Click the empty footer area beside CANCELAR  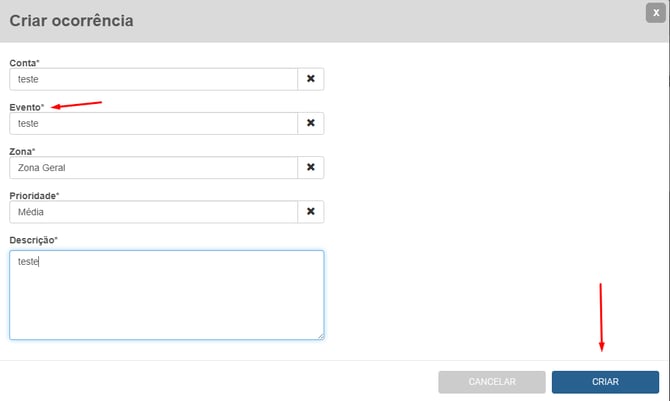coord(220,381)
